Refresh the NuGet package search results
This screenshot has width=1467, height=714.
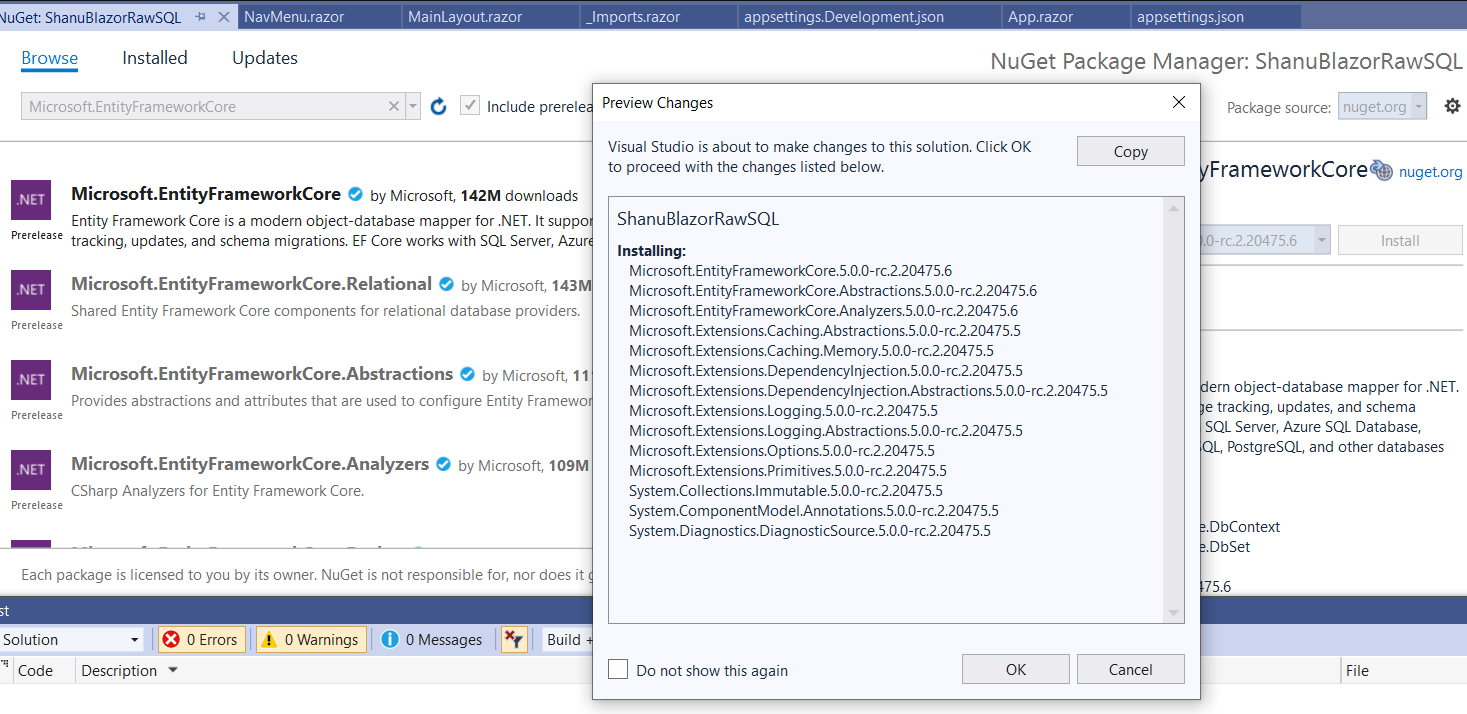coord(438,106)
